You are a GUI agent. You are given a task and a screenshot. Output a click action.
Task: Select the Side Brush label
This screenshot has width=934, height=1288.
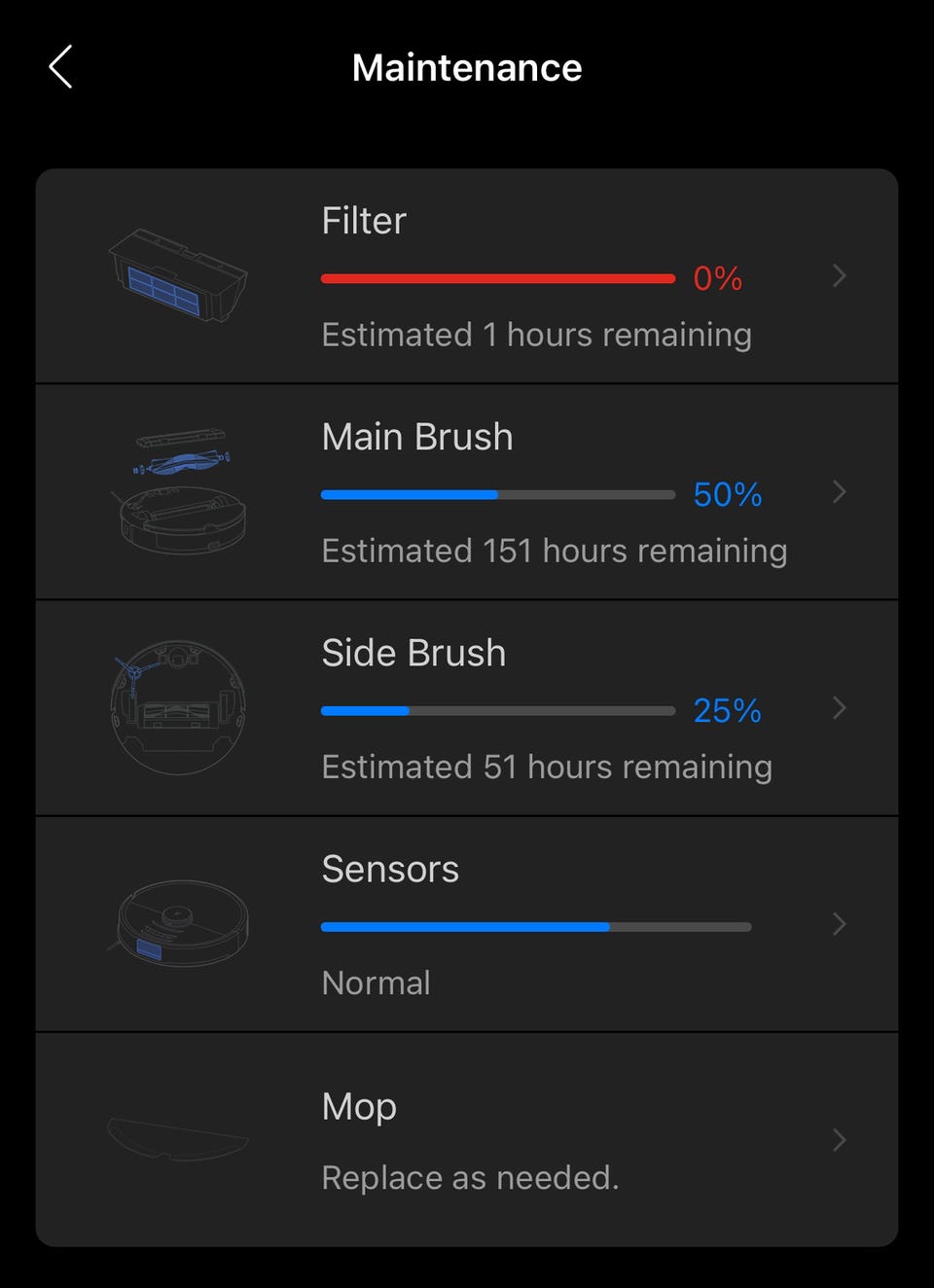pos(413,653)
